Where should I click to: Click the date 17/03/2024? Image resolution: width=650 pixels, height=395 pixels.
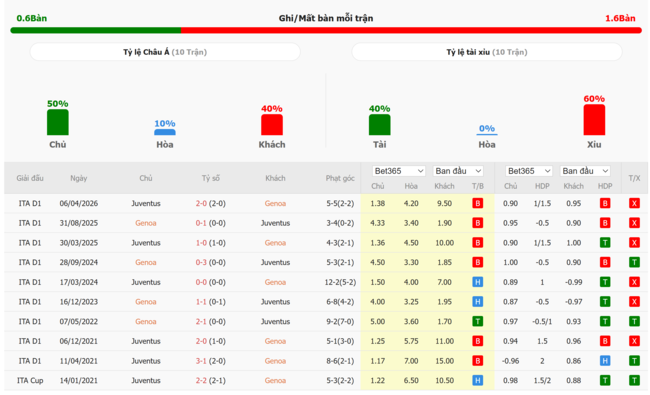click(79, 282)
